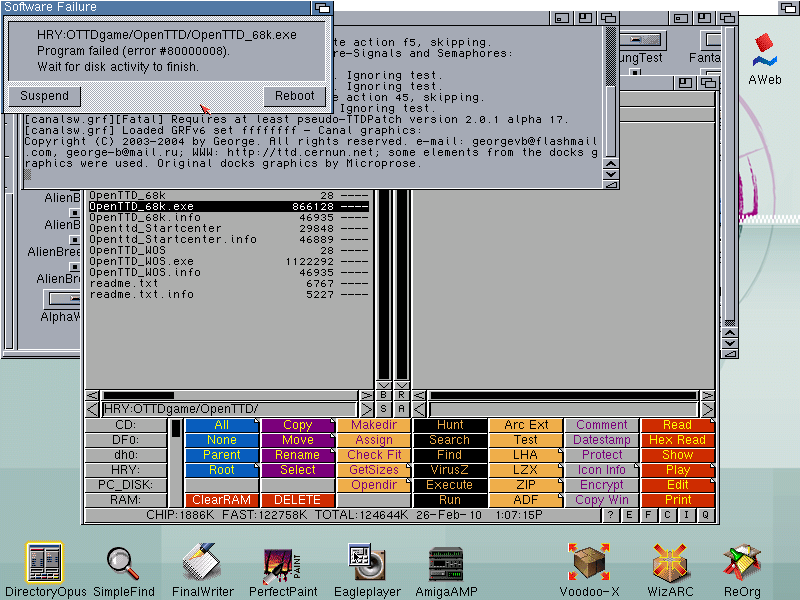
Task: Click the None deselect button
Action: 222,440
